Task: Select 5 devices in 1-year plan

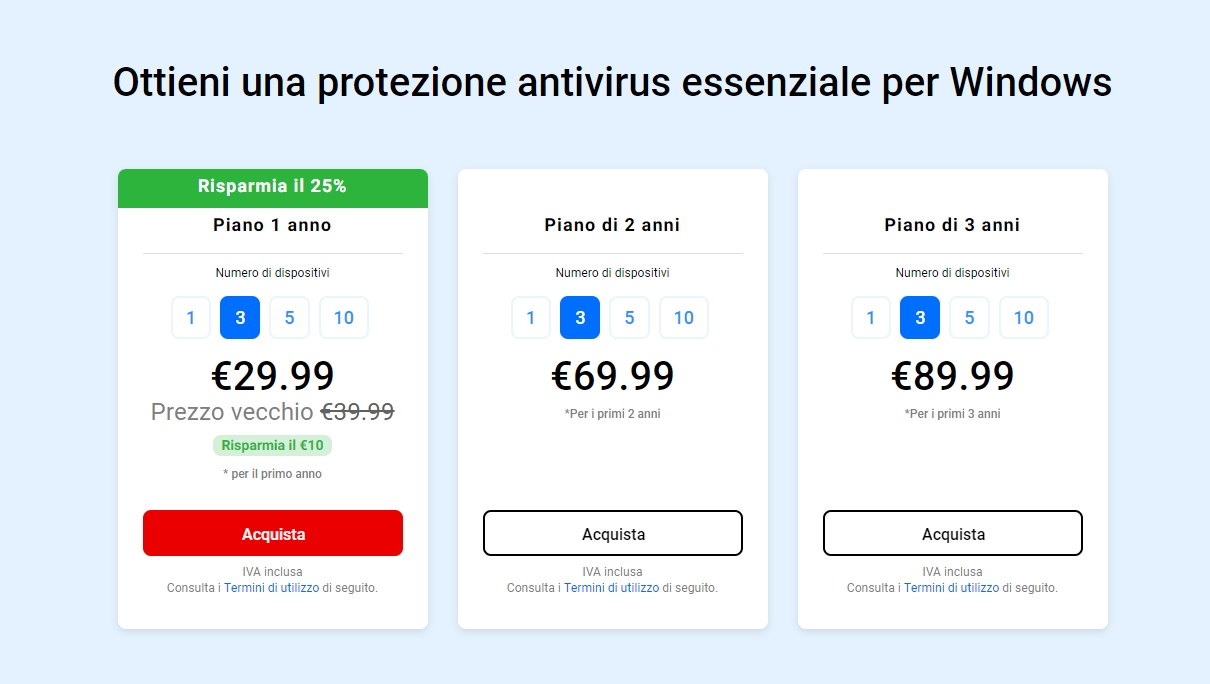Action: point(289,318)
